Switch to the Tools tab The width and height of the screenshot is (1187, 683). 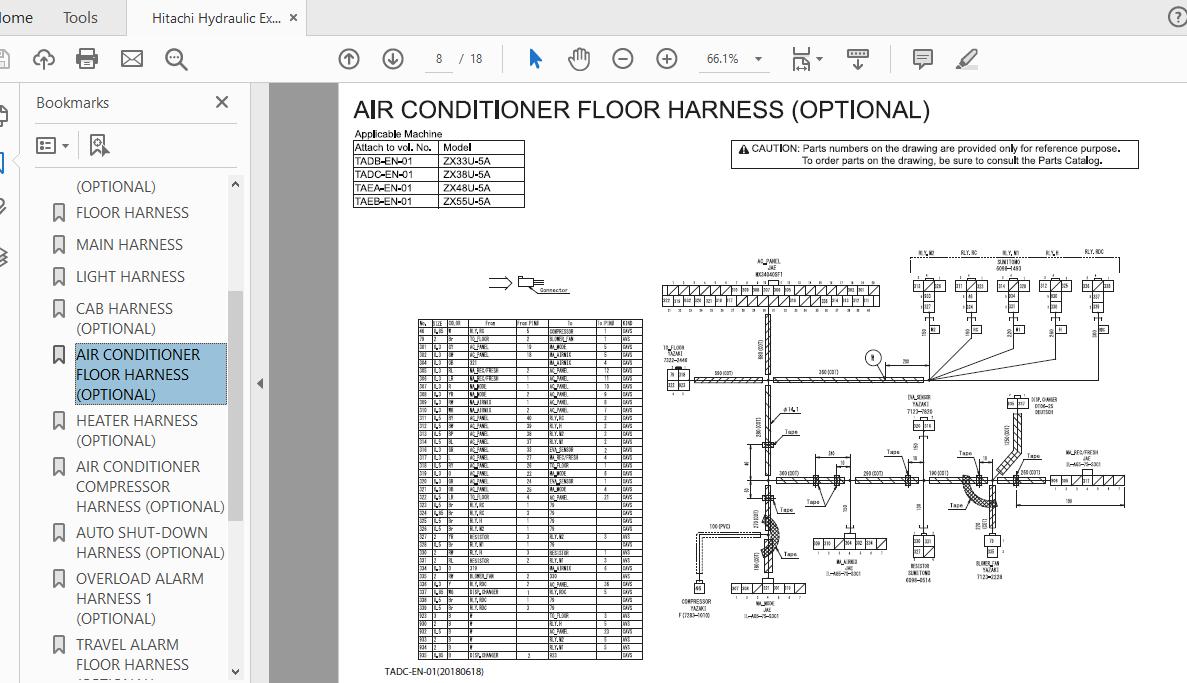pos(80,17)
